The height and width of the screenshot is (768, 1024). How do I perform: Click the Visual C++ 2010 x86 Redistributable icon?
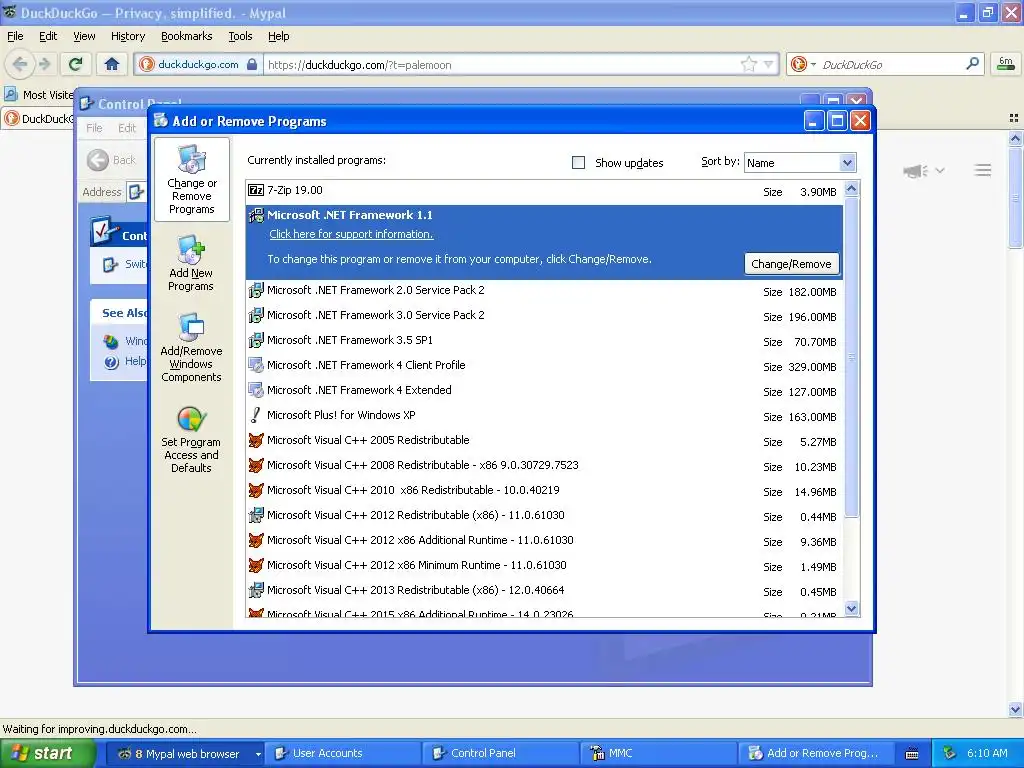tap(256, 490)
